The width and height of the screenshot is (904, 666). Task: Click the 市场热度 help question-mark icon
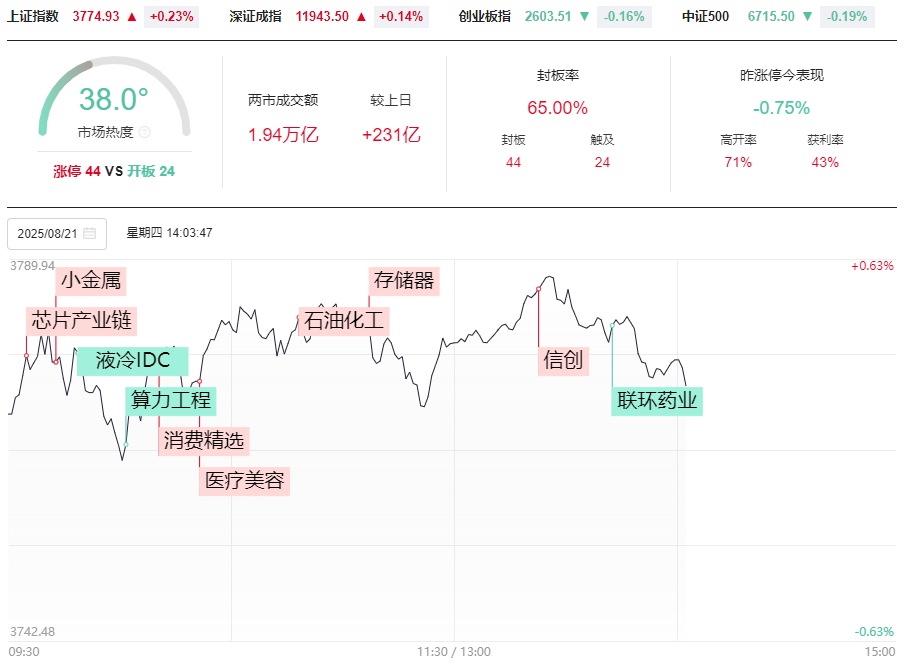[x=144, y=132]
